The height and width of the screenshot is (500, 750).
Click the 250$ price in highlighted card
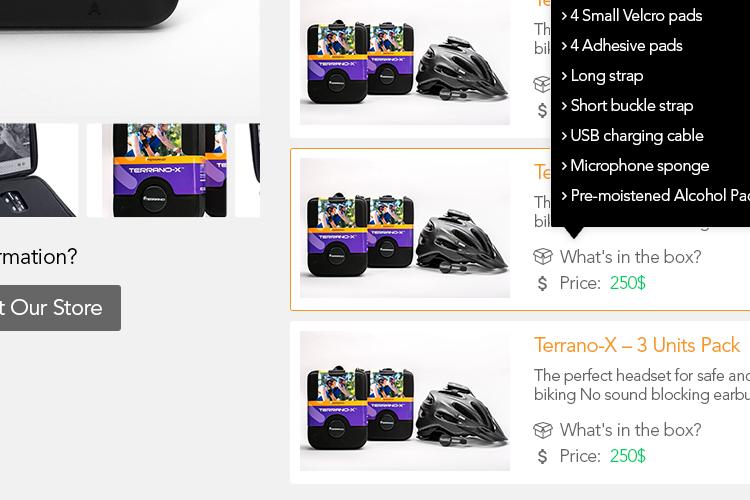628,283
